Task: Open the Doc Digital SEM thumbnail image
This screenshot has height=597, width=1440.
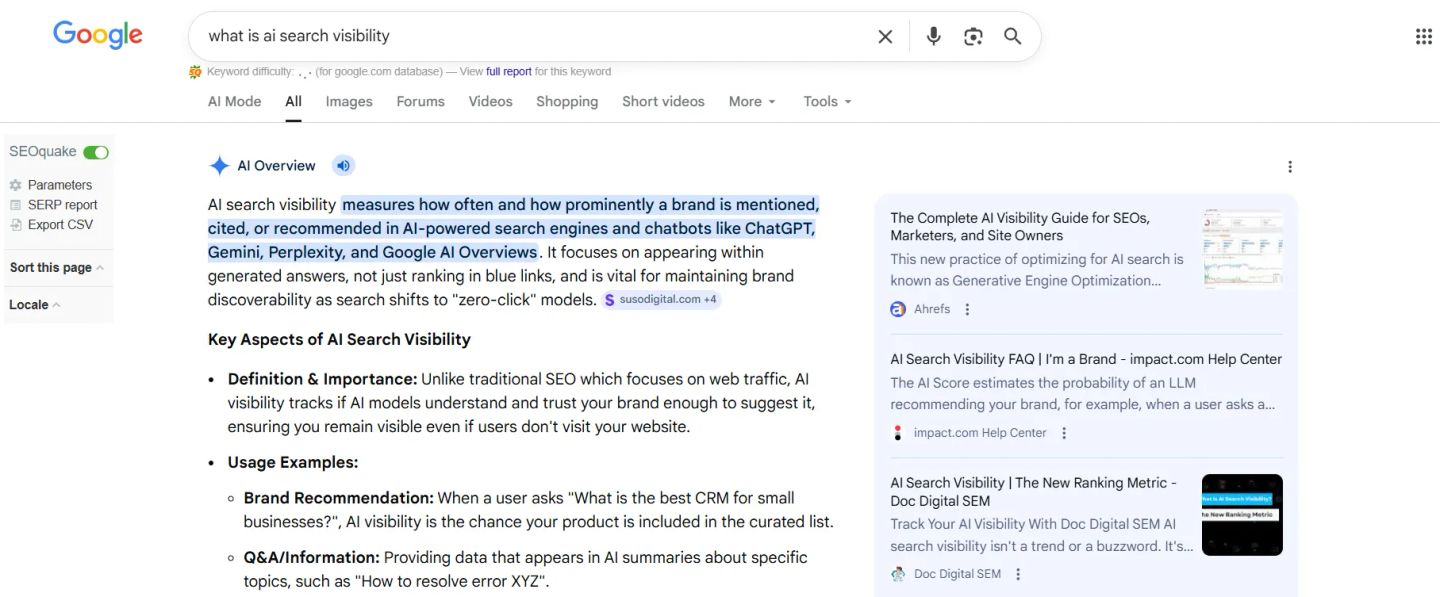Action: click(x=1242, y=515)
